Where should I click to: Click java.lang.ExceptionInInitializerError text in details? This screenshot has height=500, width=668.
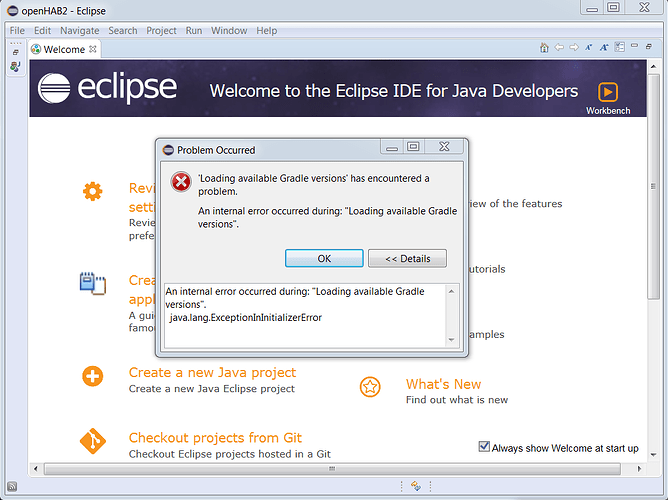245,318
